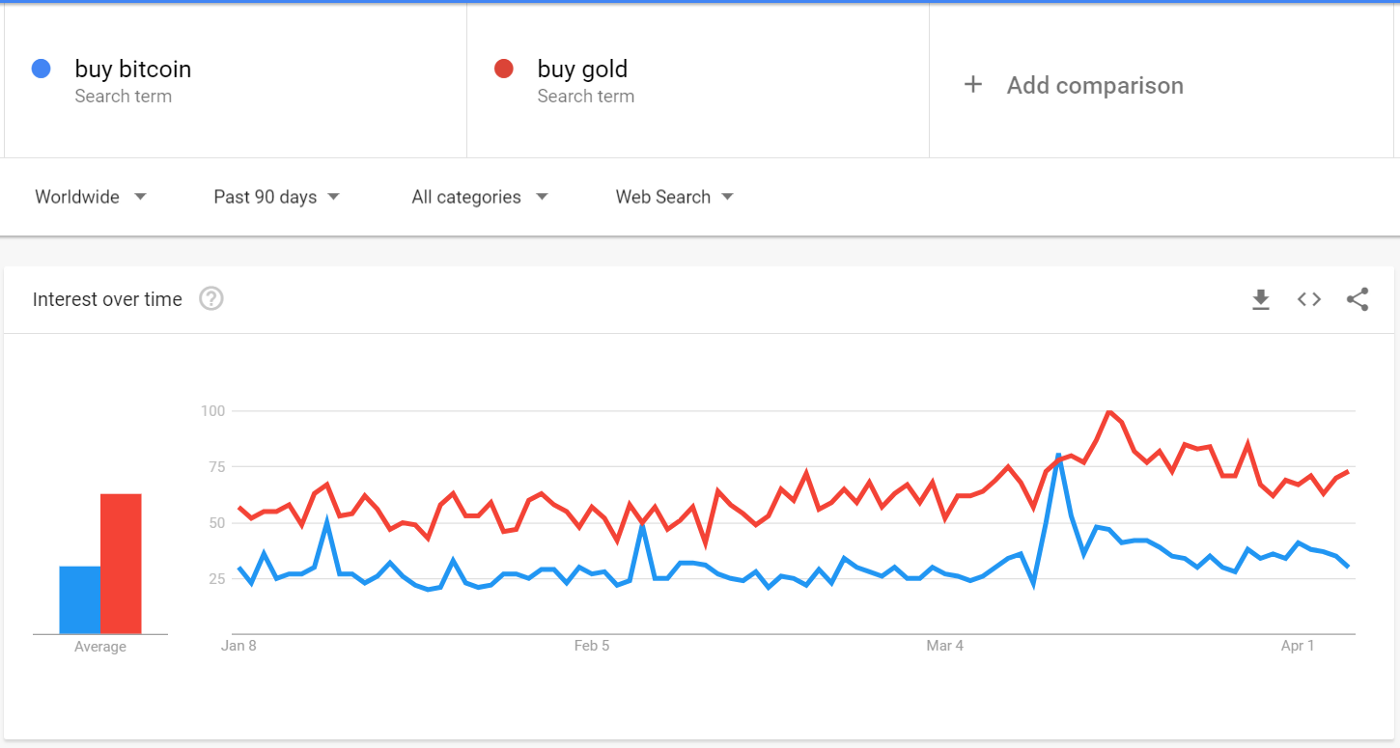Image resolution: width=1400 pixels, height=748 pixels.
Task: Open the All categories dropdown
Action: pos(480,197)
